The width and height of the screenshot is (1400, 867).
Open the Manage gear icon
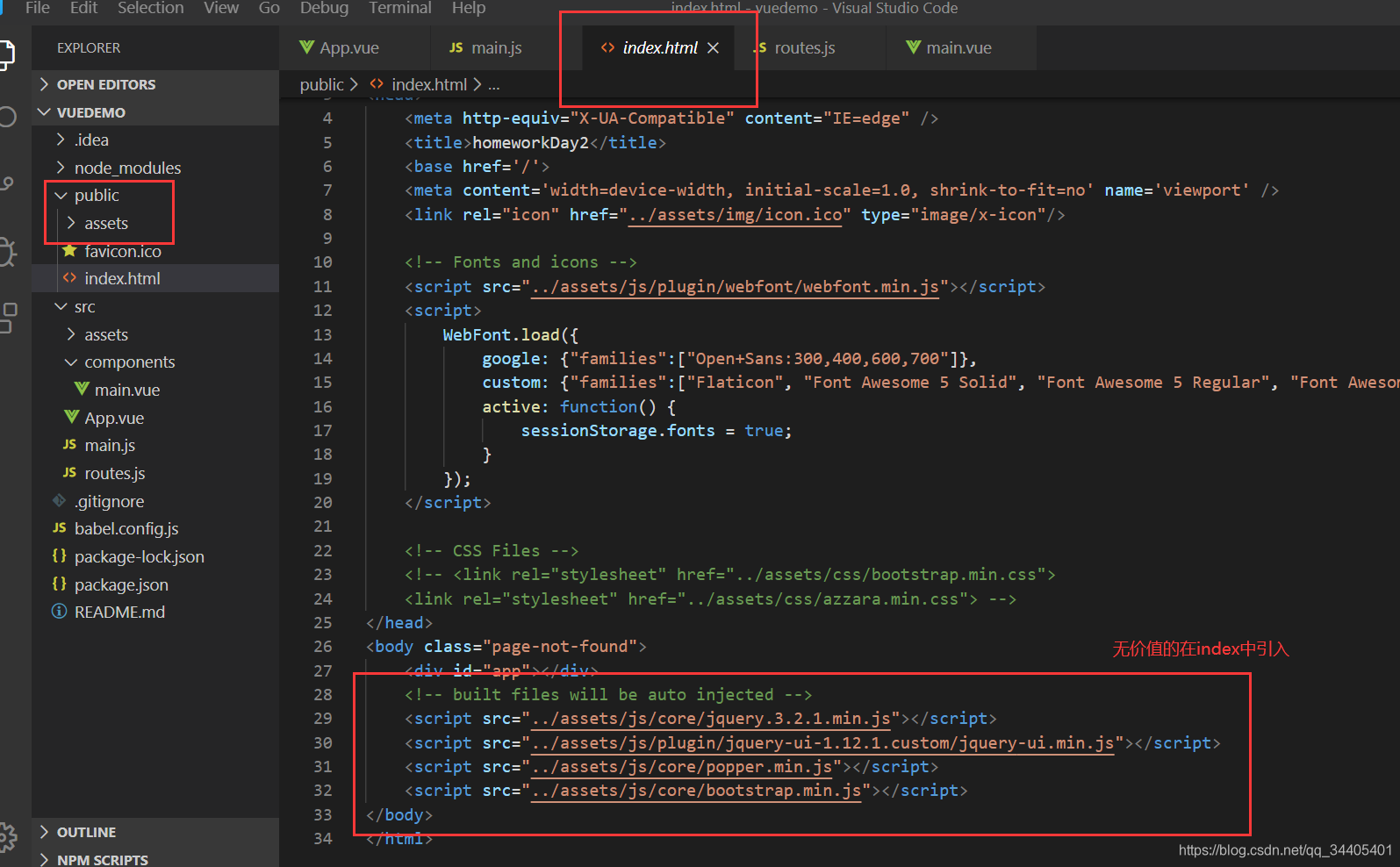point(7,837)
